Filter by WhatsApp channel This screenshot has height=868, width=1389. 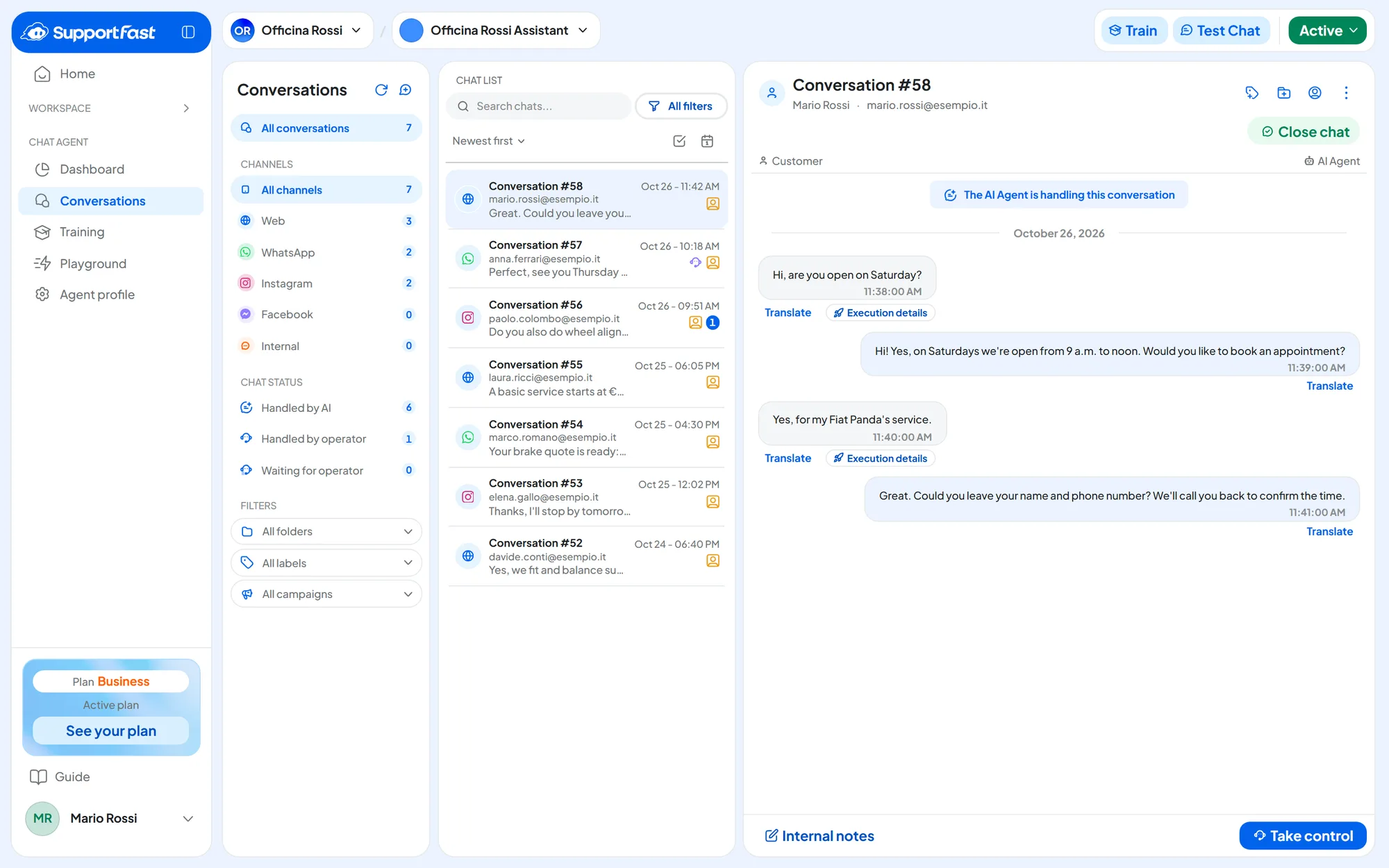[326, 252]
